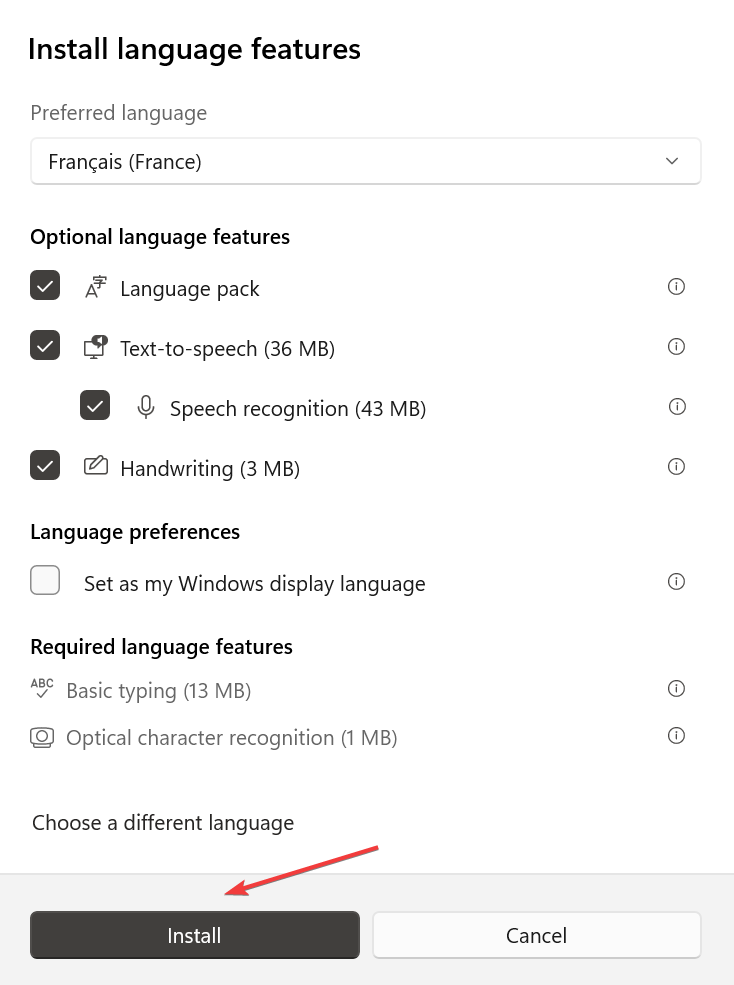The image size is (734, 985).
Task: Open info tooltip for Language pack
Action: click(676, 287)
